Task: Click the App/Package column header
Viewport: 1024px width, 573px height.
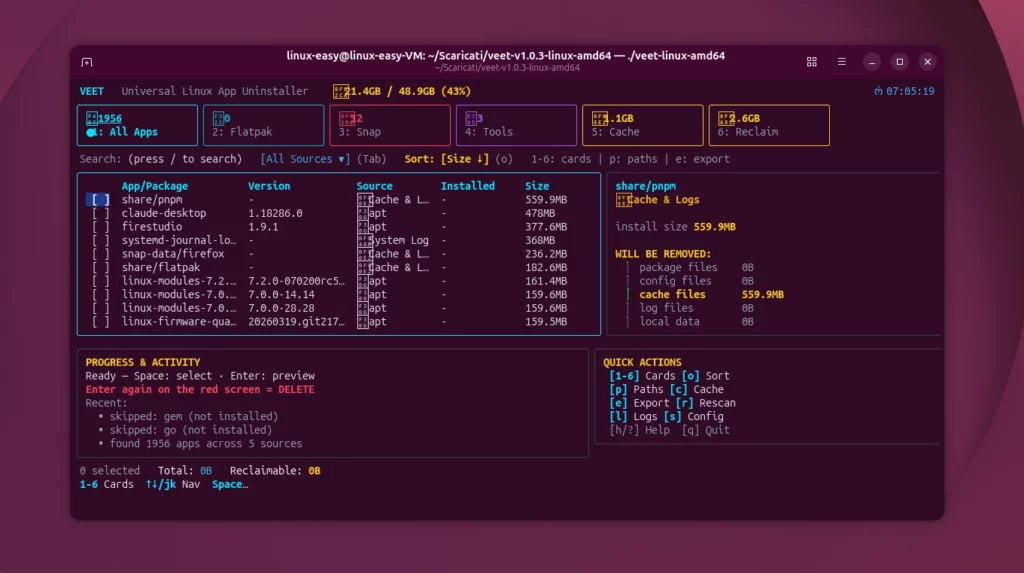Action: point(154,186)
